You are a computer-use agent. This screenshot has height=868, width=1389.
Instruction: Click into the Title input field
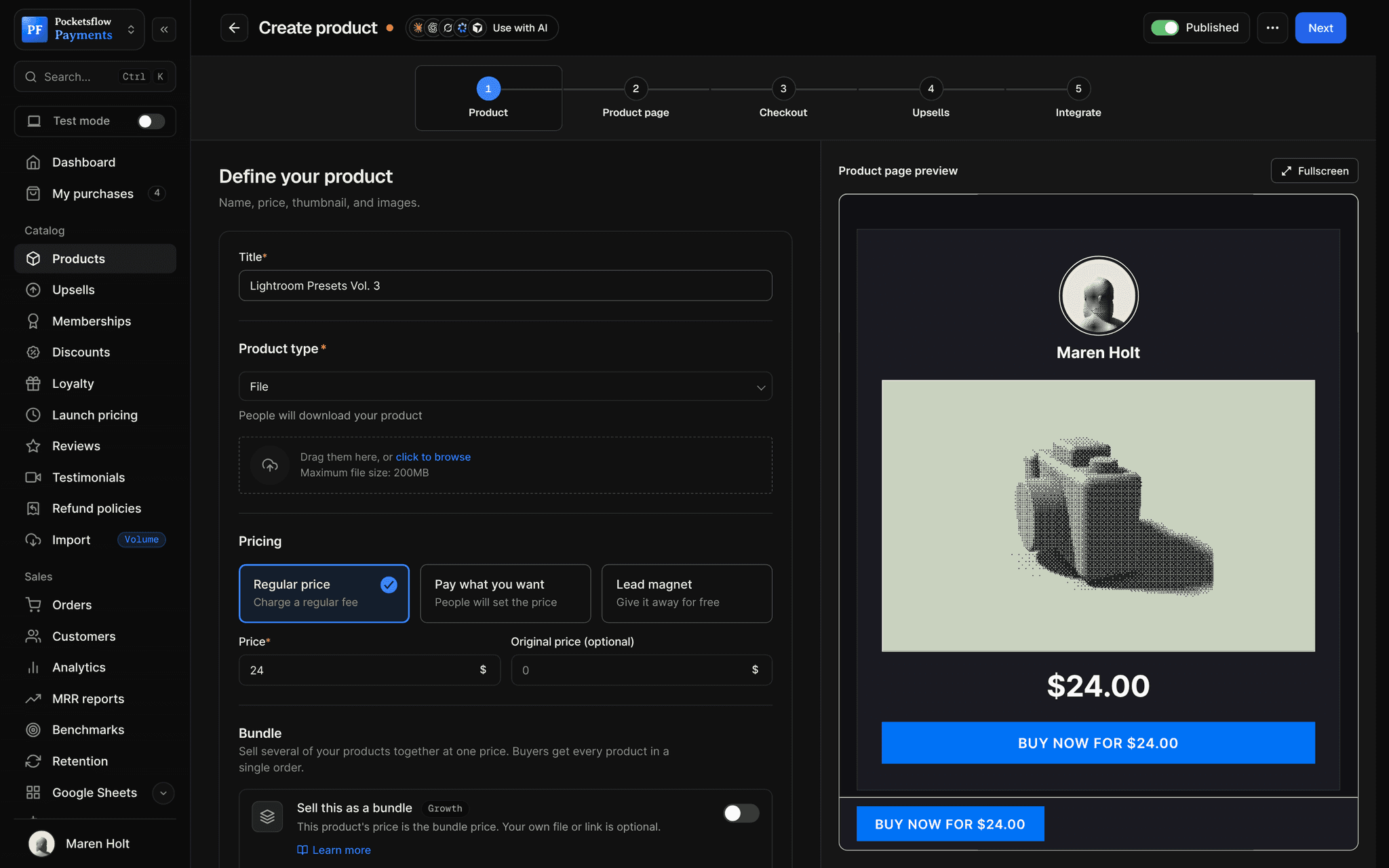pyautogui.click(x=505, y=285)
